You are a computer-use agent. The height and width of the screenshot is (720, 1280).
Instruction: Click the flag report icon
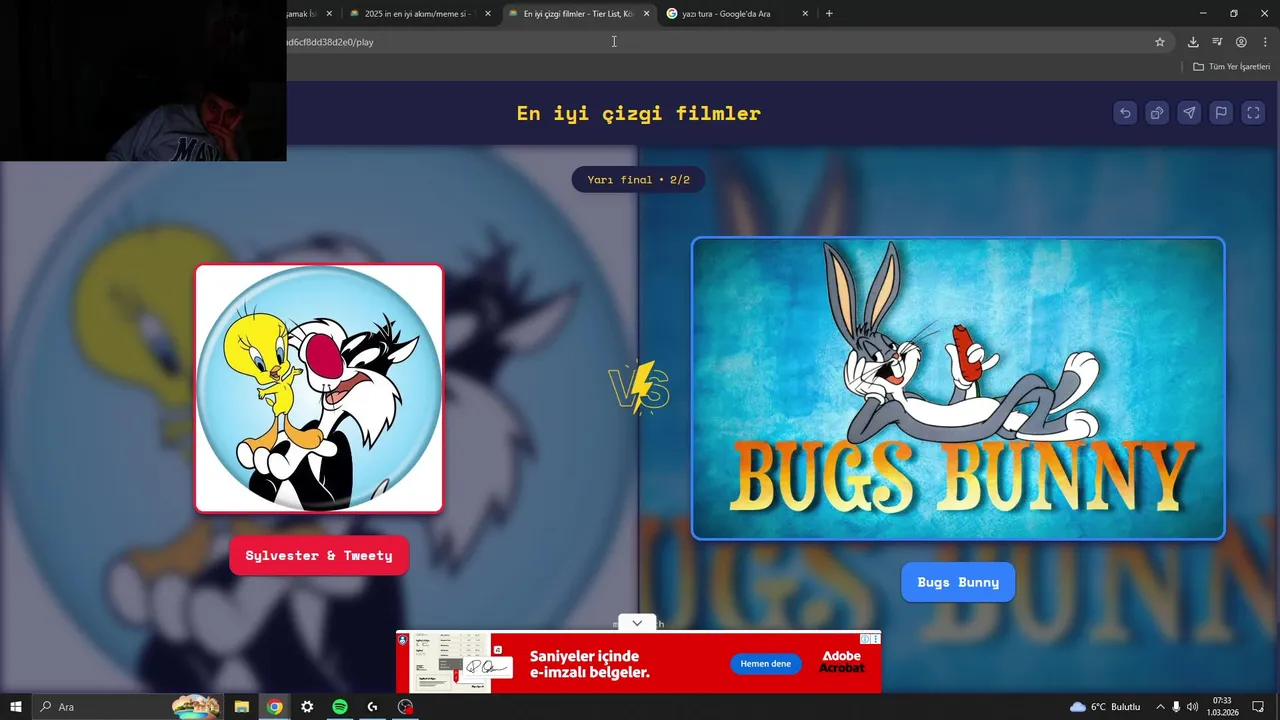[x=1221, y=113]
